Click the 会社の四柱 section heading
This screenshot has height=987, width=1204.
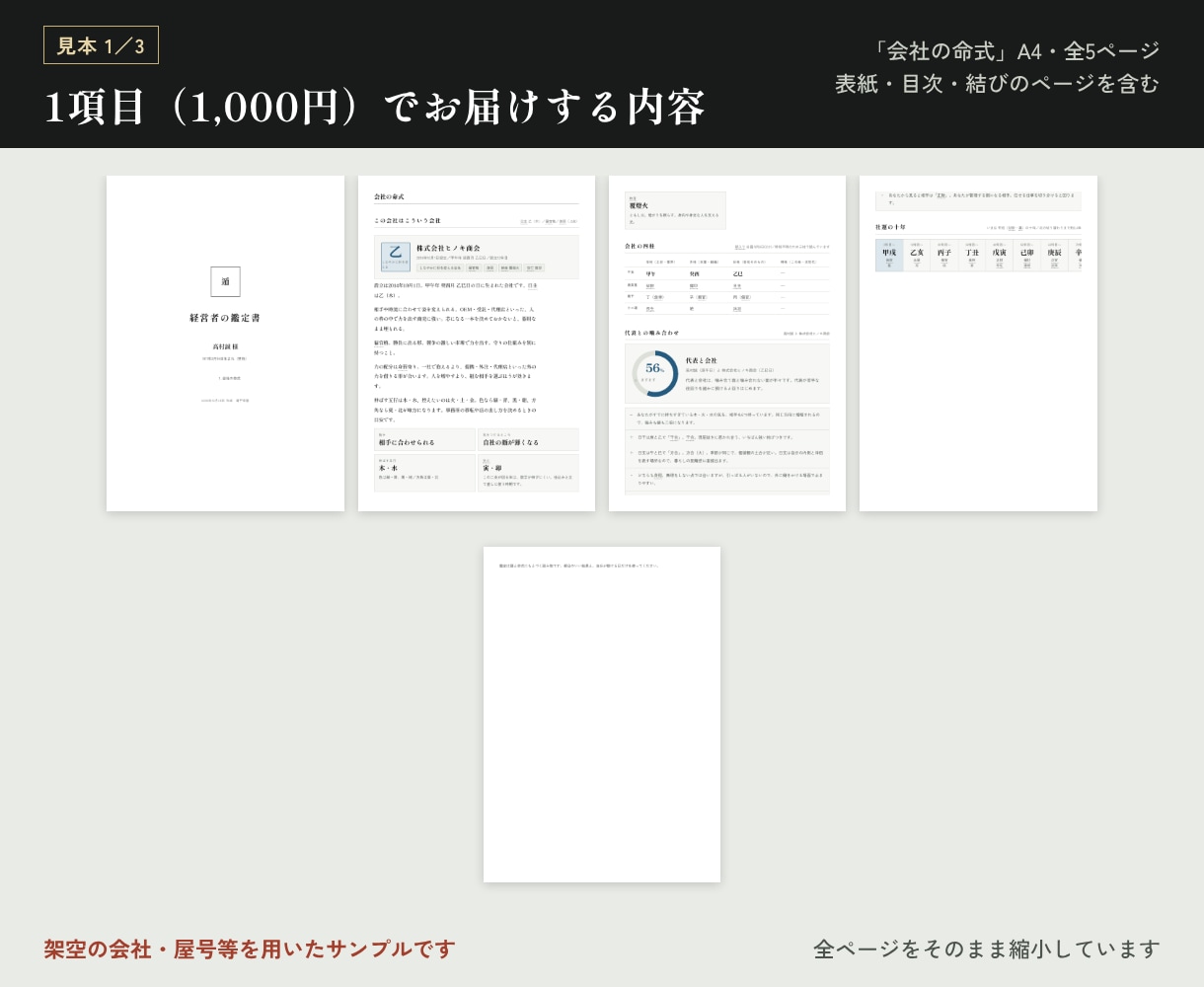coord(640,246)
